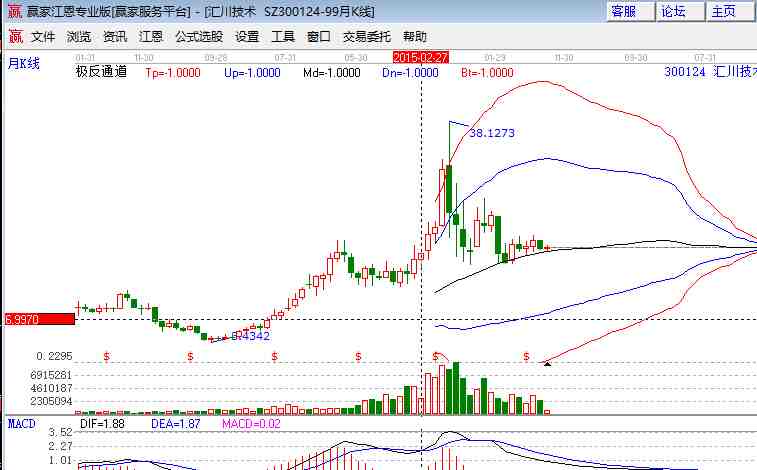The image size is (757, 470).
Task: Open the 帮助 menu
Action: (415, 37)
